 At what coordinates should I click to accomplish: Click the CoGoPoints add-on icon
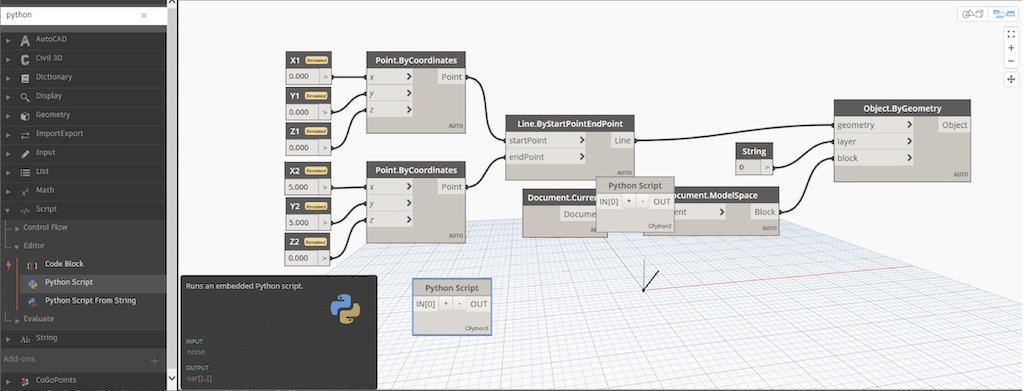(25, 381)
